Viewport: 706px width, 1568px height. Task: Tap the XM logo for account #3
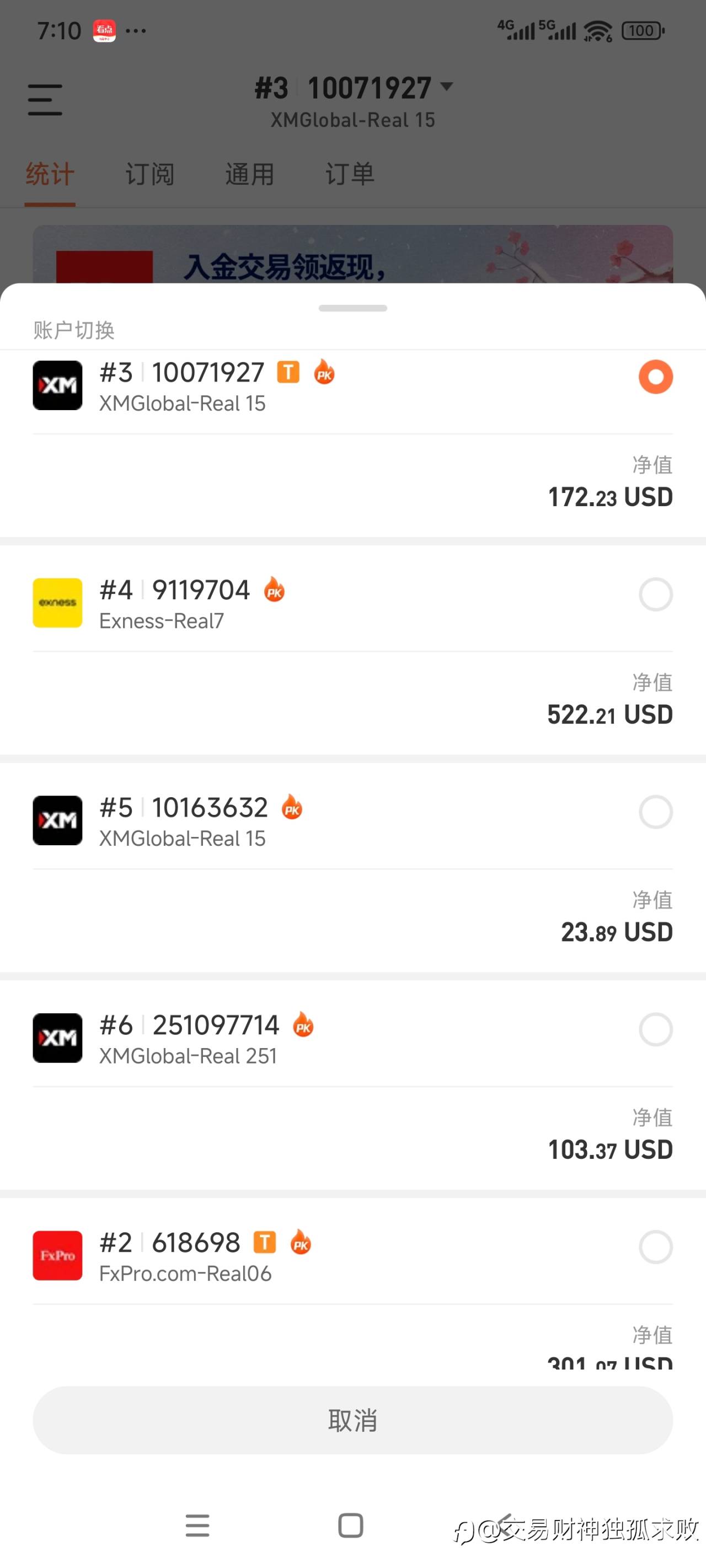coord(57,385)
